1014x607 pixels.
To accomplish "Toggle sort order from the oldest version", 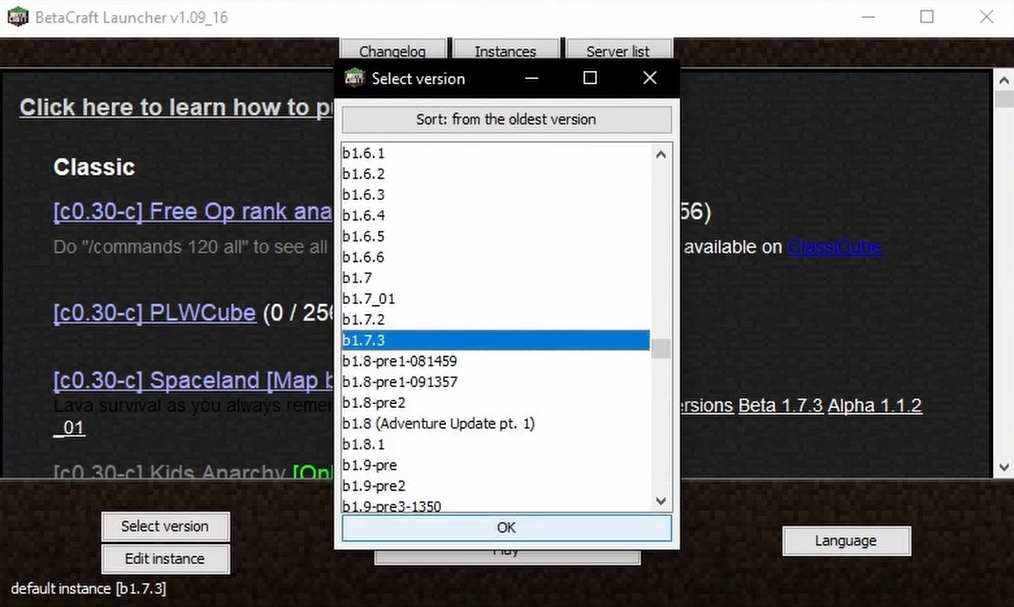I will (x=506, y=119).
